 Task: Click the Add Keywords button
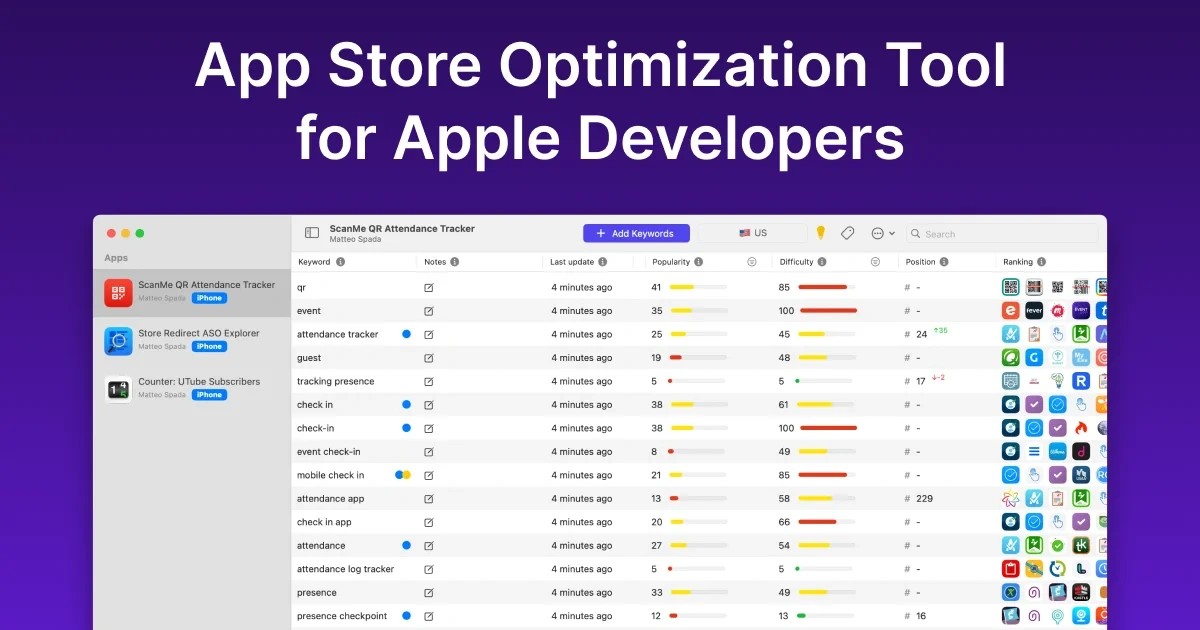tap(636, 232)
